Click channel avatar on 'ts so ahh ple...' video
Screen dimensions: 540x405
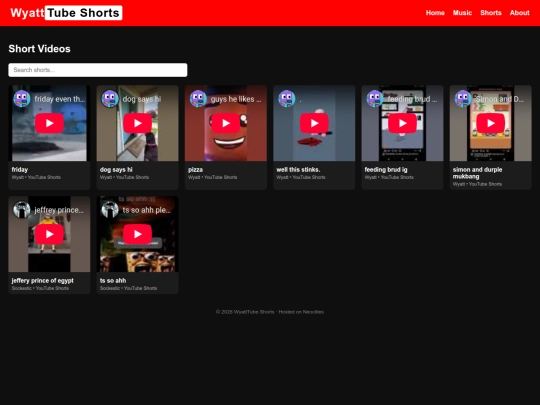pyautogui.click(x=110, y=210)
